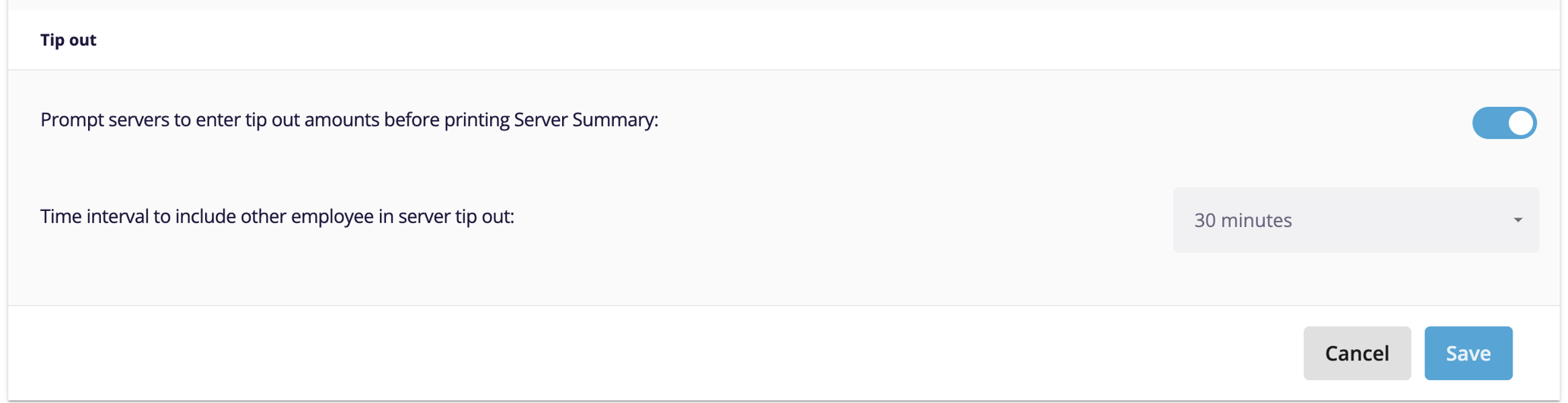Viewport: 1568px width, 403px height.
Task: Click the Tip out section heading
Action: click(x=68, y=40)
